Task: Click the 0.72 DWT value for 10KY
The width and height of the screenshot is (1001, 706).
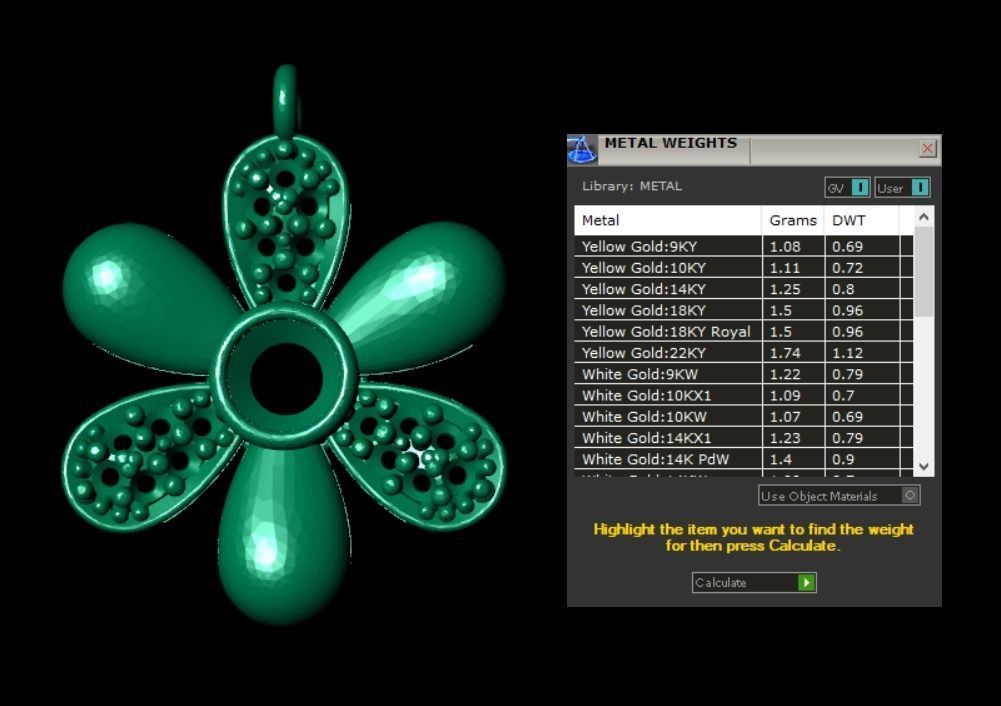Action: [x=847, y=267]
